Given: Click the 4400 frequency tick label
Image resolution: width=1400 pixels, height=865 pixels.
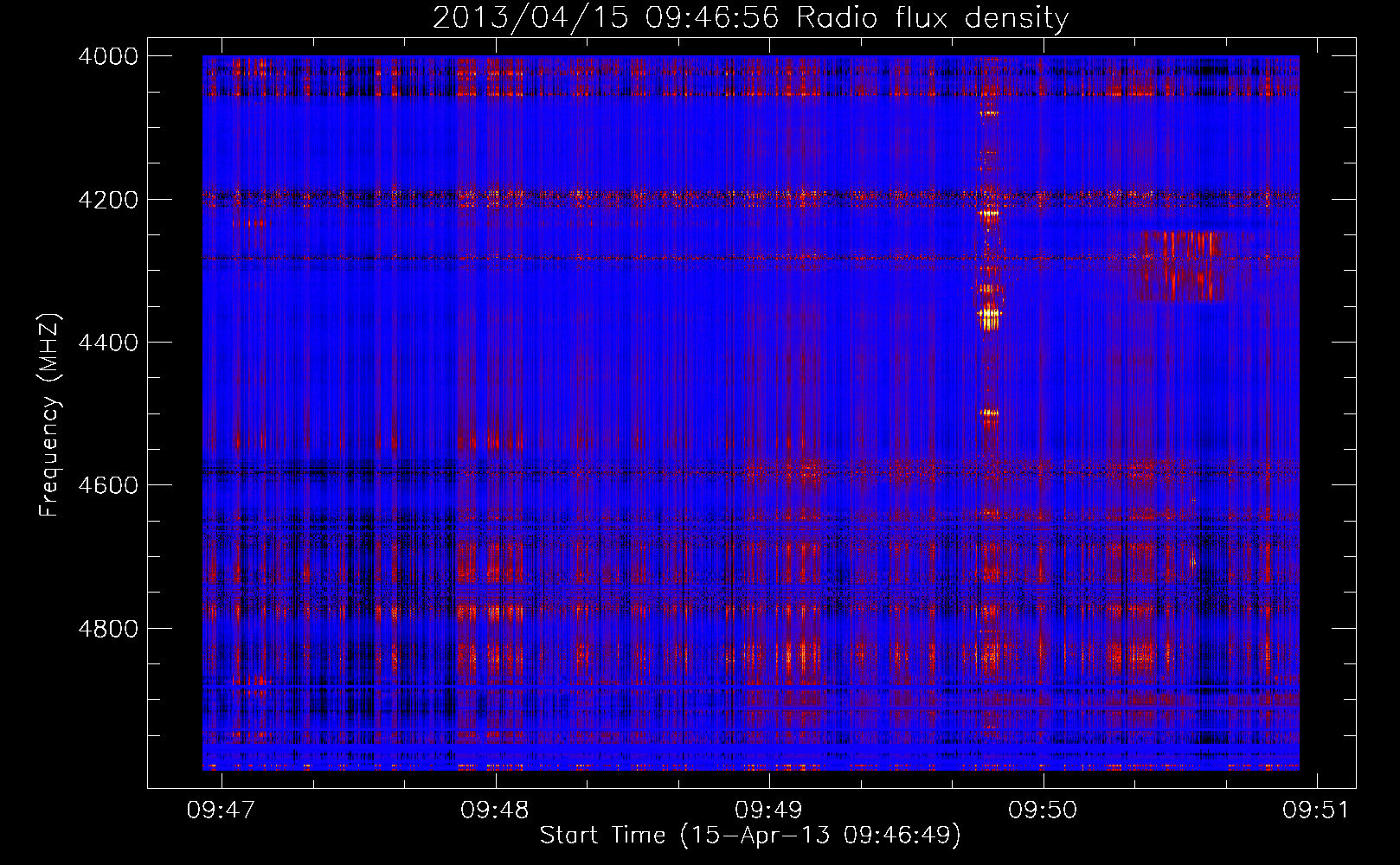Looking at the screenshot, I should click(108, 343).
